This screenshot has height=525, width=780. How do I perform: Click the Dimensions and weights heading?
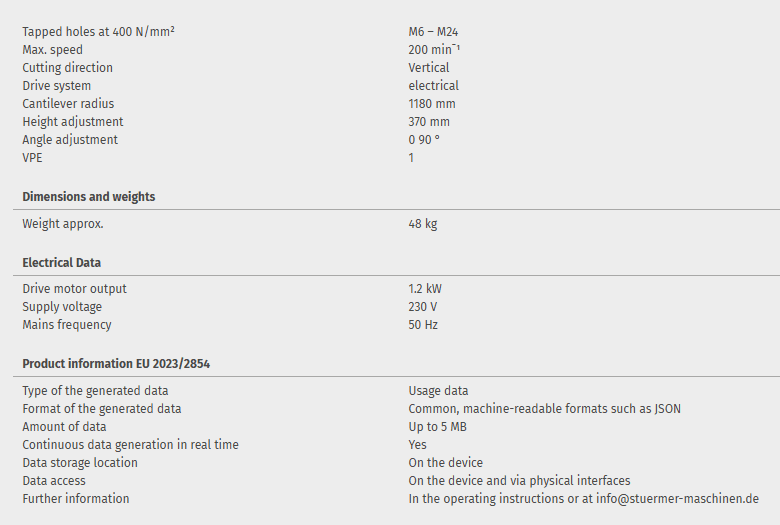(89, 197)
